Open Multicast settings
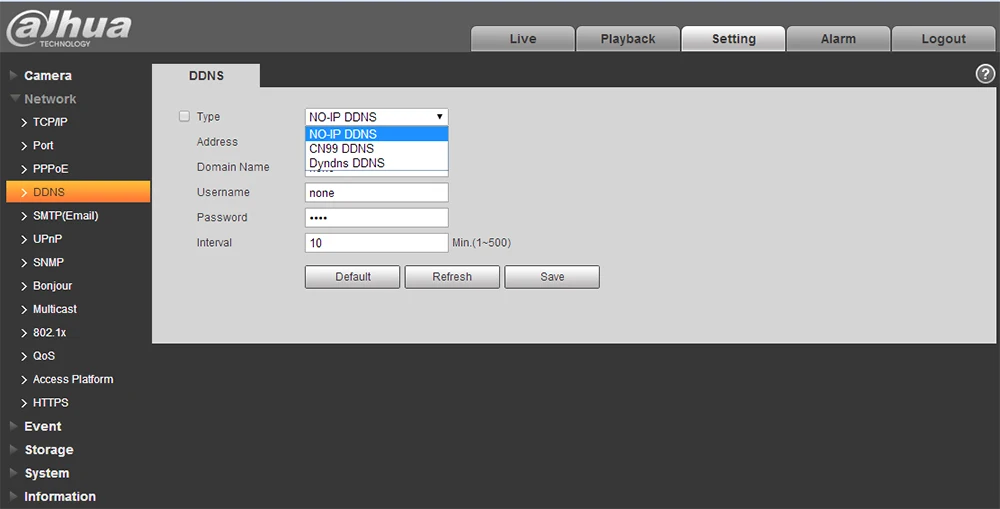This screenshot has width=1000, height=509. (54, 309)
